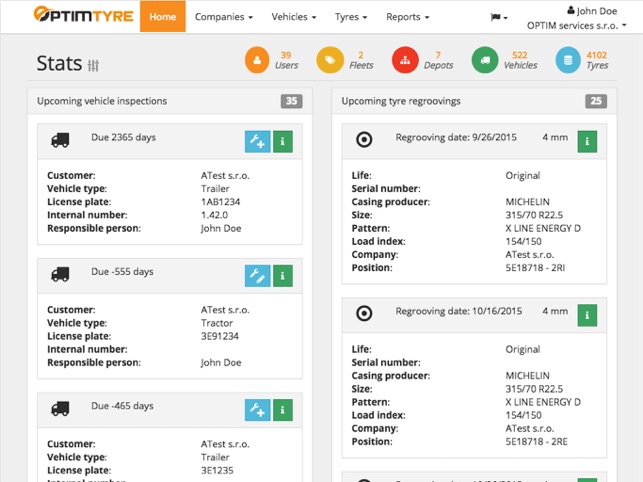Show info for Due -465 days vehicle

coord(283,410)
